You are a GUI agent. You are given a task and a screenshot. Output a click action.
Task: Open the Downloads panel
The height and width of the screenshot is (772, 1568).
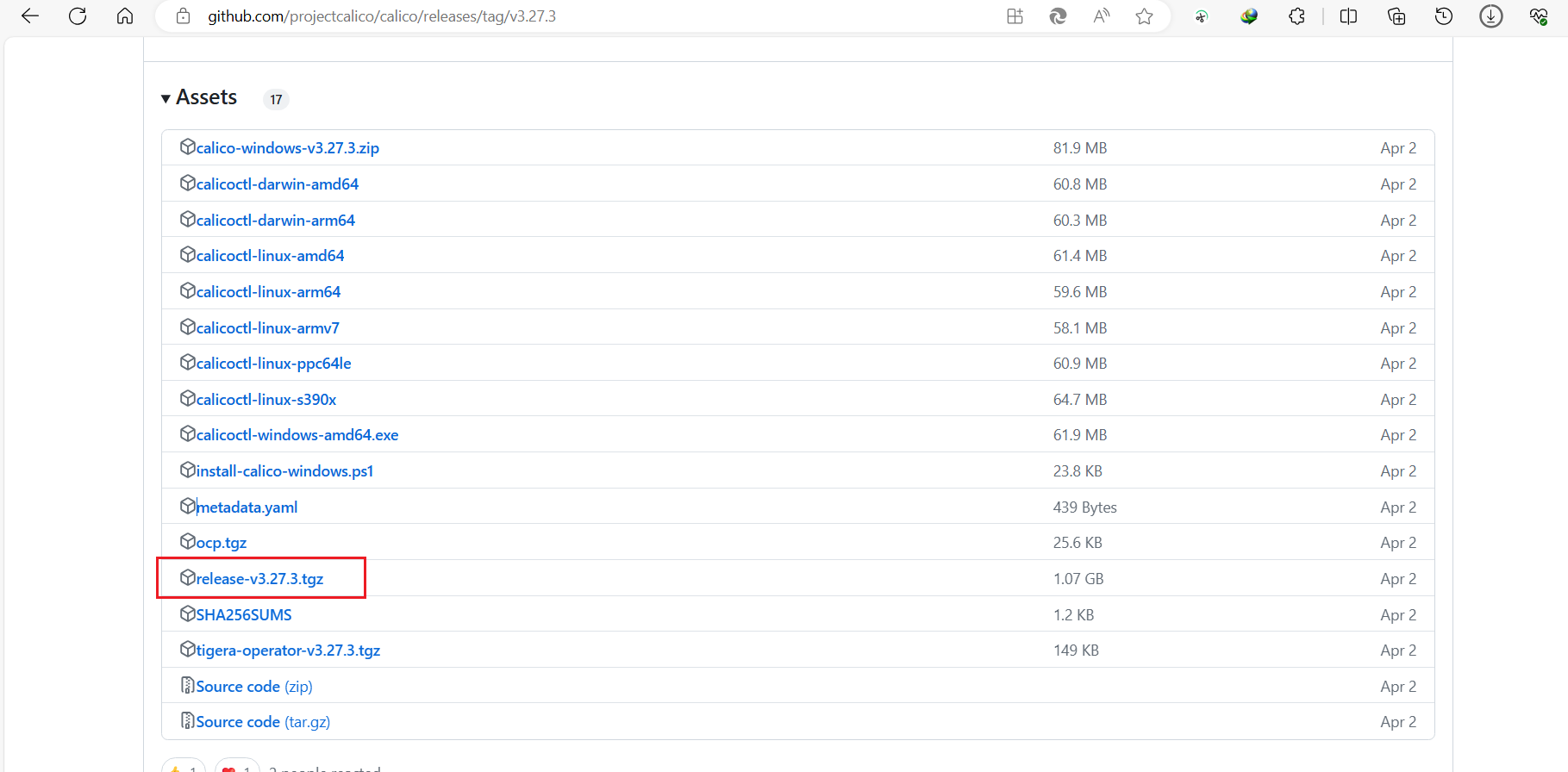click(x=1491, y=16)
